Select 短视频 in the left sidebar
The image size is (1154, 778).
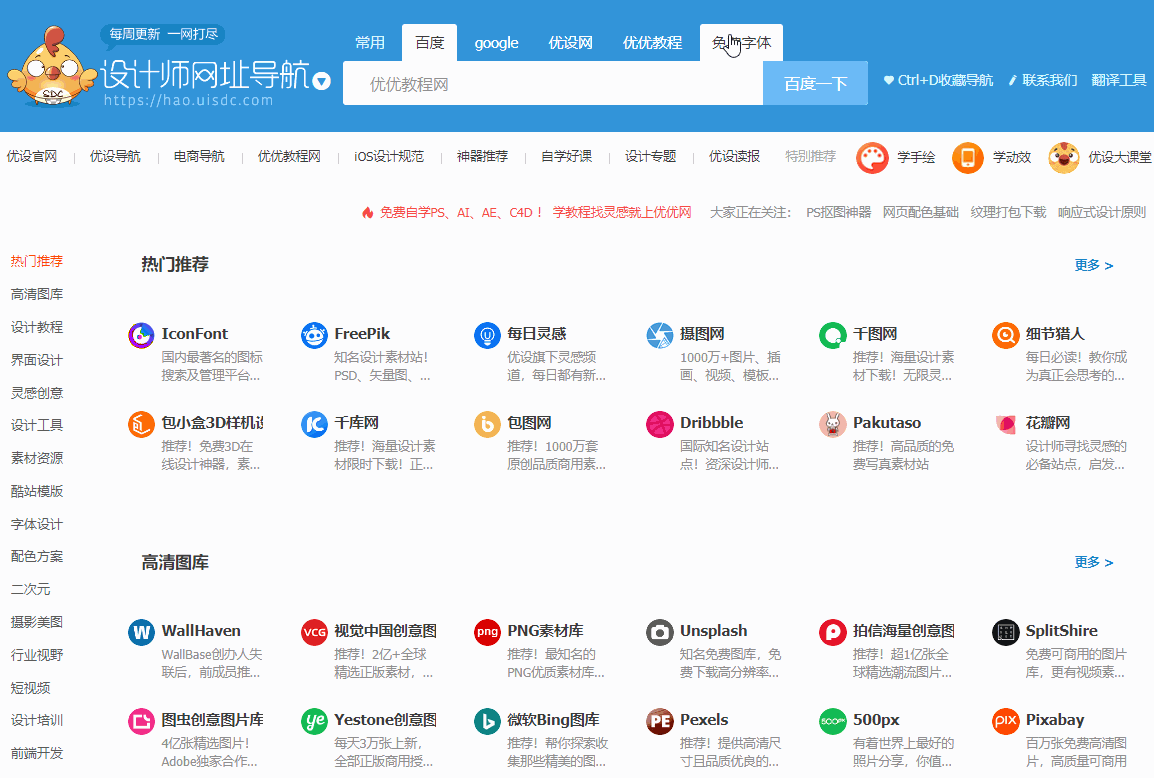[30, 687]
